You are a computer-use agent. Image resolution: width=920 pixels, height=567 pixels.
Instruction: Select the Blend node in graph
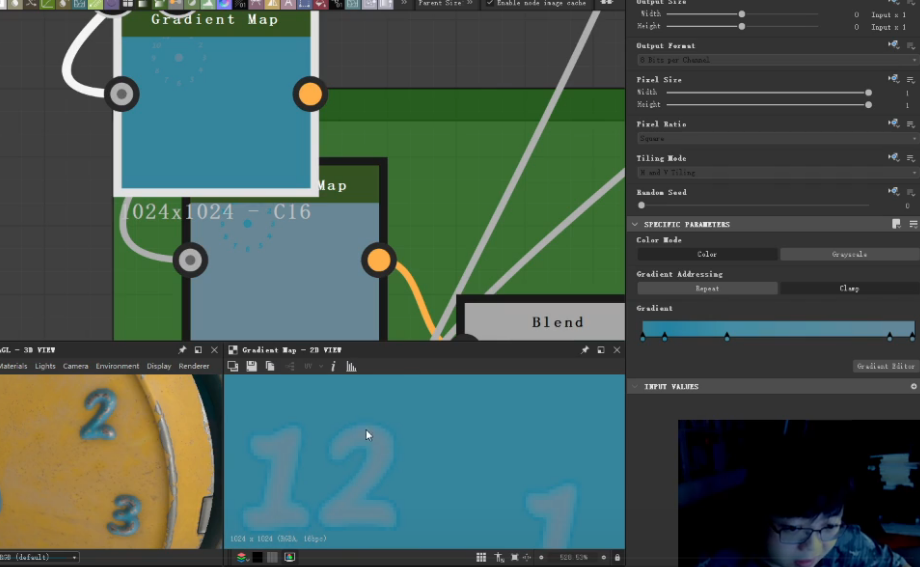tap(543, 319)
